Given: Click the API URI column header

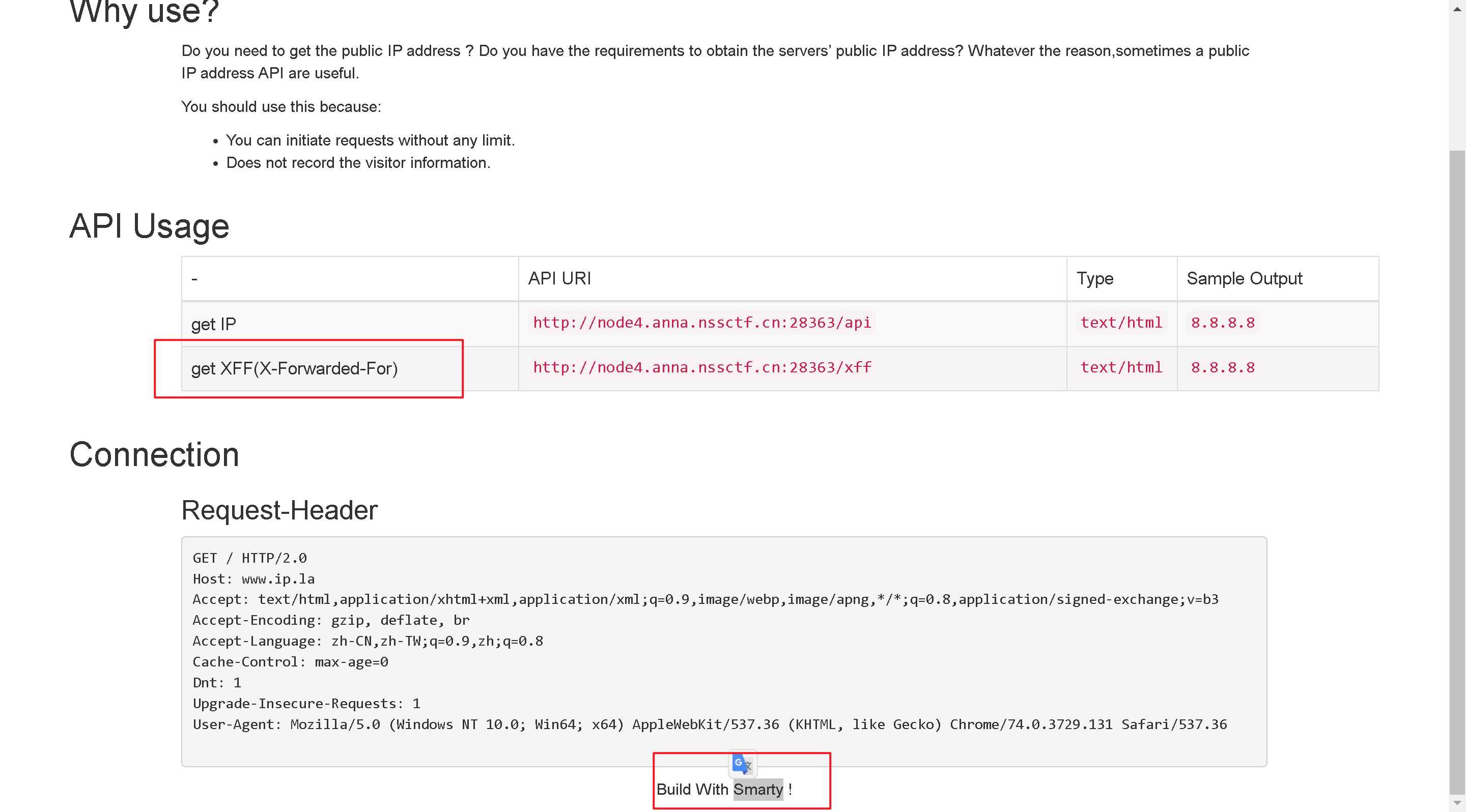Looking at the screenshot, I should click(x=559, y=279).
